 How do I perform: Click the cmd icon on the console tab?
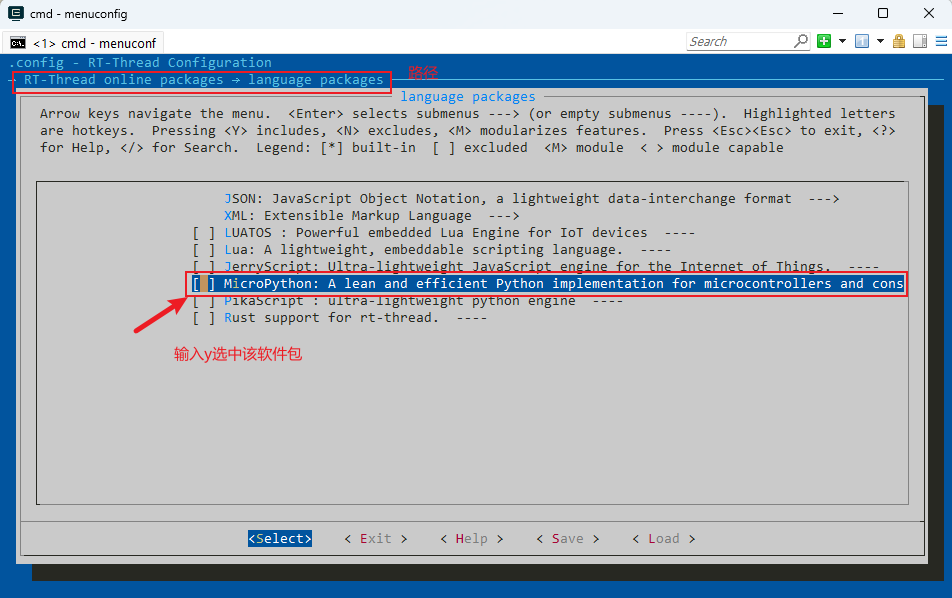click(x=17, y=42)
